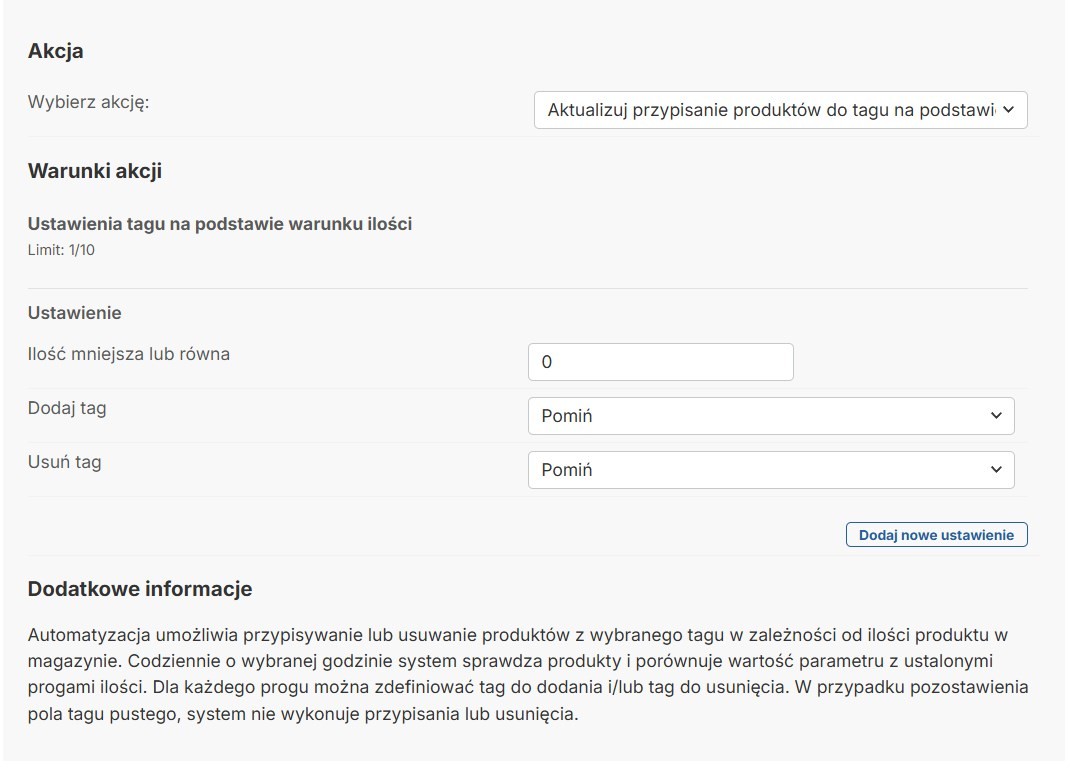Click the paragraph beginning 'Automatyzacja umożliwia'
Viewport: 1070px width, 772px height.
(x=527, y=674)
